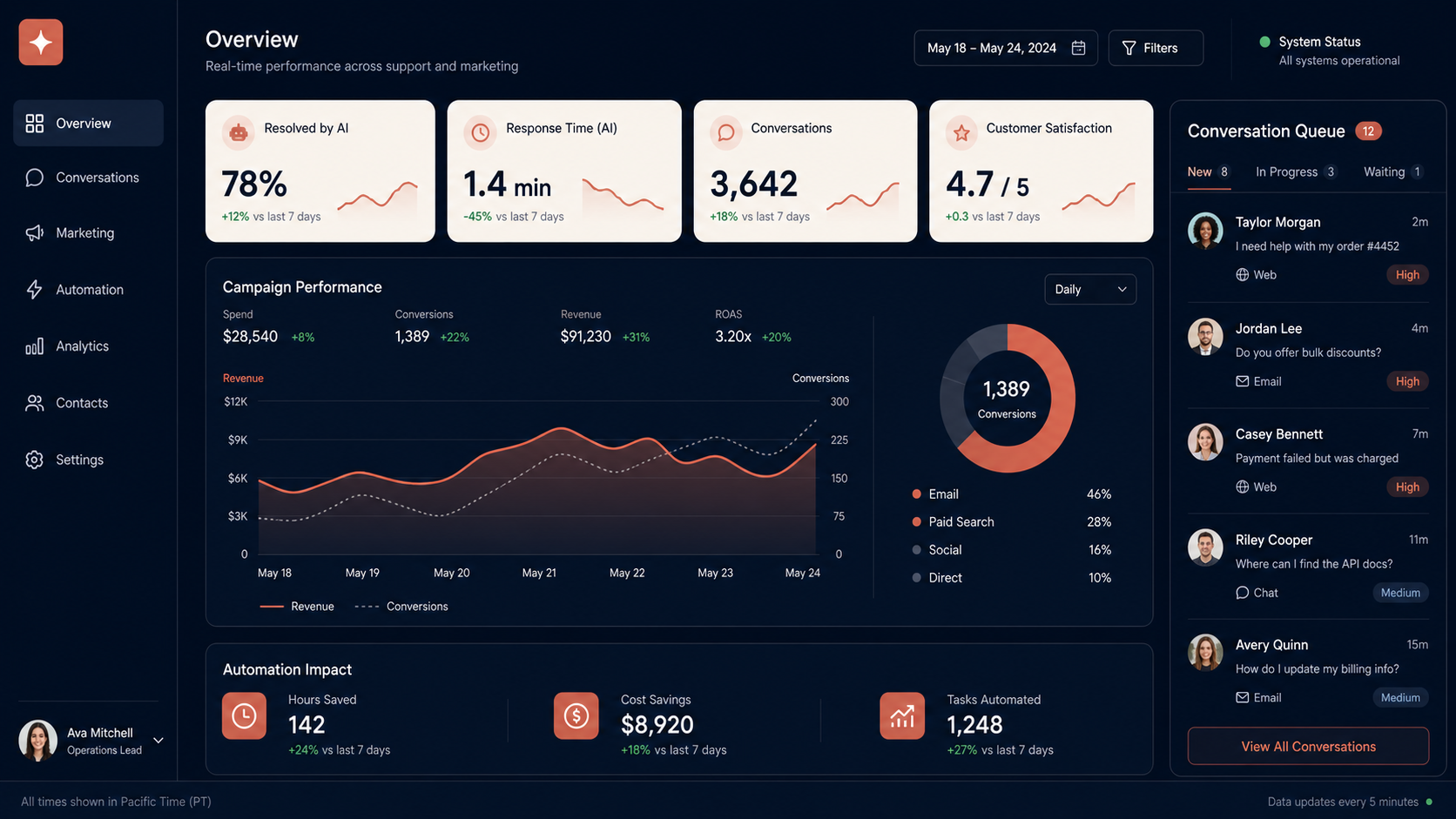Open Riley Cooper's conversation

[x=1308, y=566]
